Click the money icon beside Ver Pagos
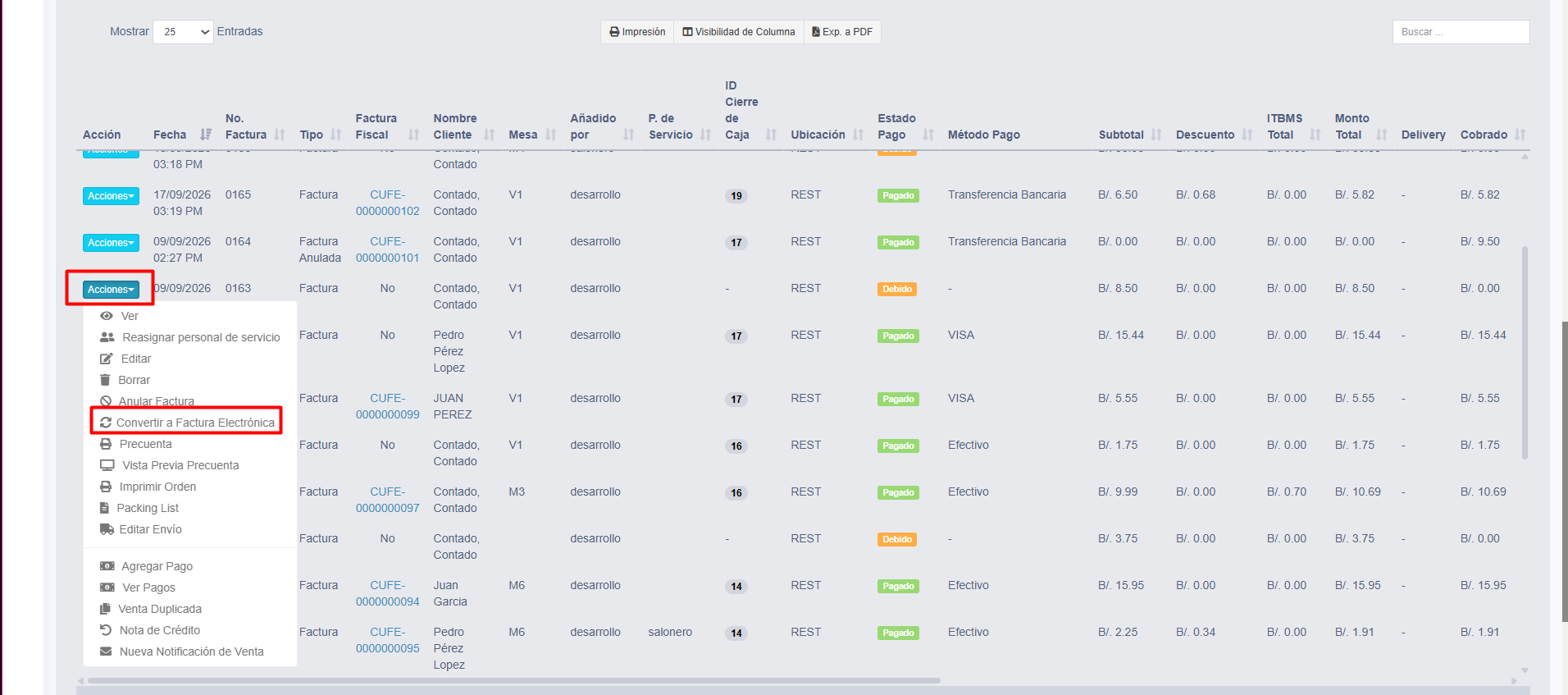1568x695 pixels. (107, 588)
